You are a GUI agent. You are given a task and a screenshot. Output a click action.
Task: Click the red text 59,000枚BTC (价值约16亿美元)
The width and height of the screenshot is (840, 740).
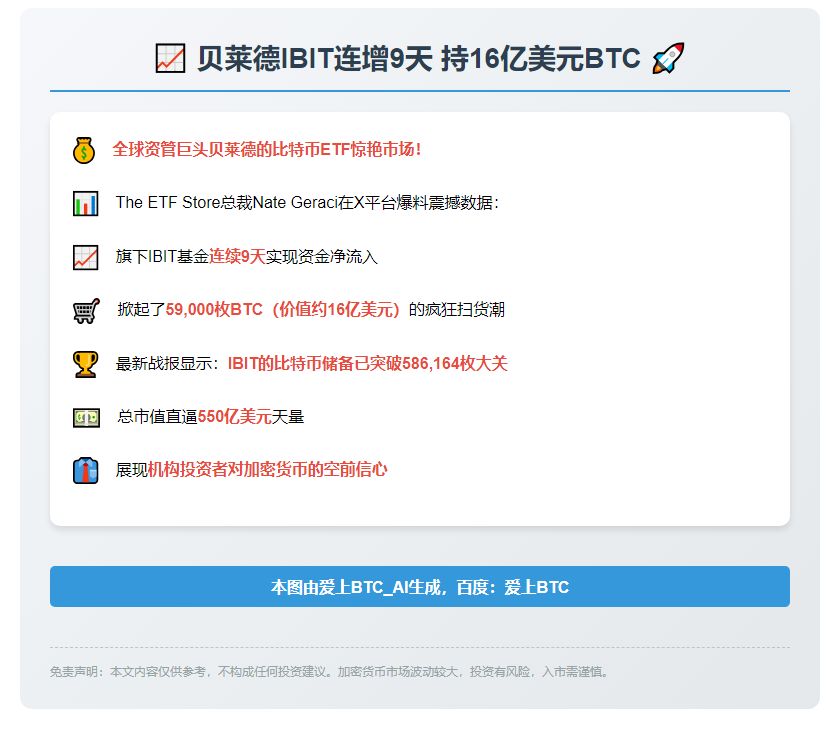click(283, 310)
